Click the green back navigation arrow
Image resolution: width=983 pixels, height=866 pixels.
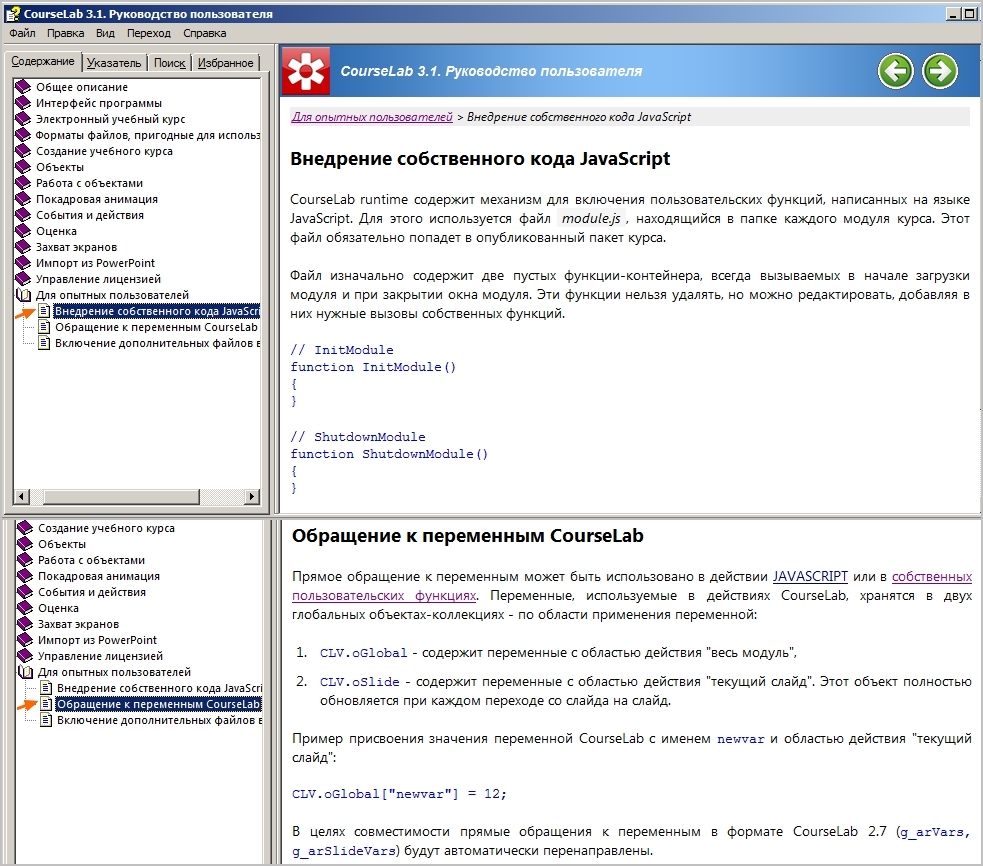click(x=896, y=70)
